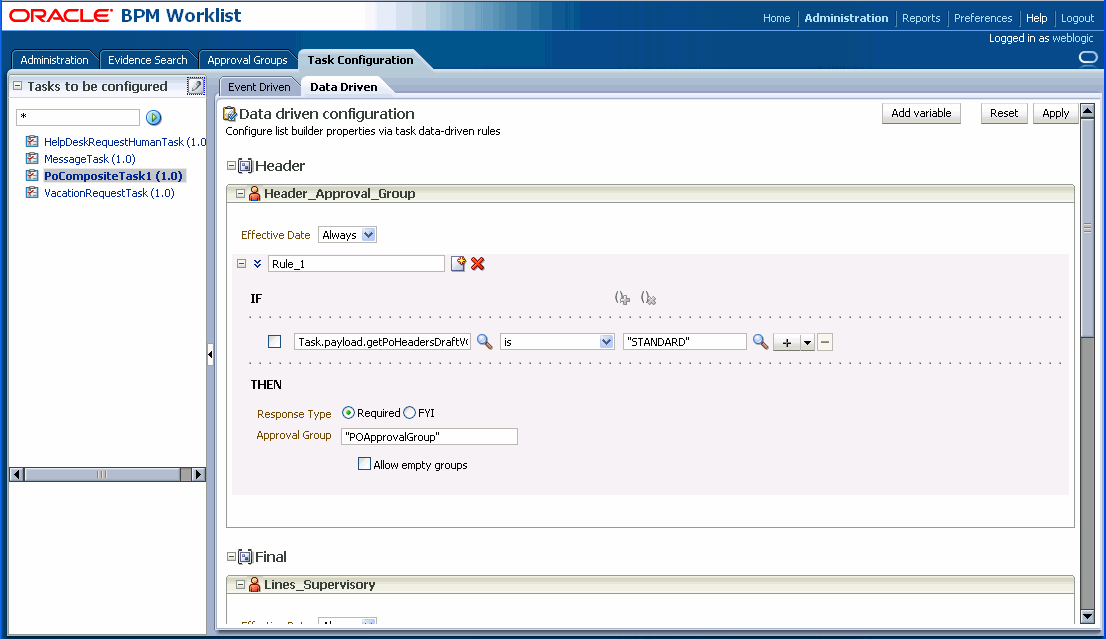The image size is (1106, 639).
Task: Open the Approval Groups tab
Action: click(x=247, y=59)
